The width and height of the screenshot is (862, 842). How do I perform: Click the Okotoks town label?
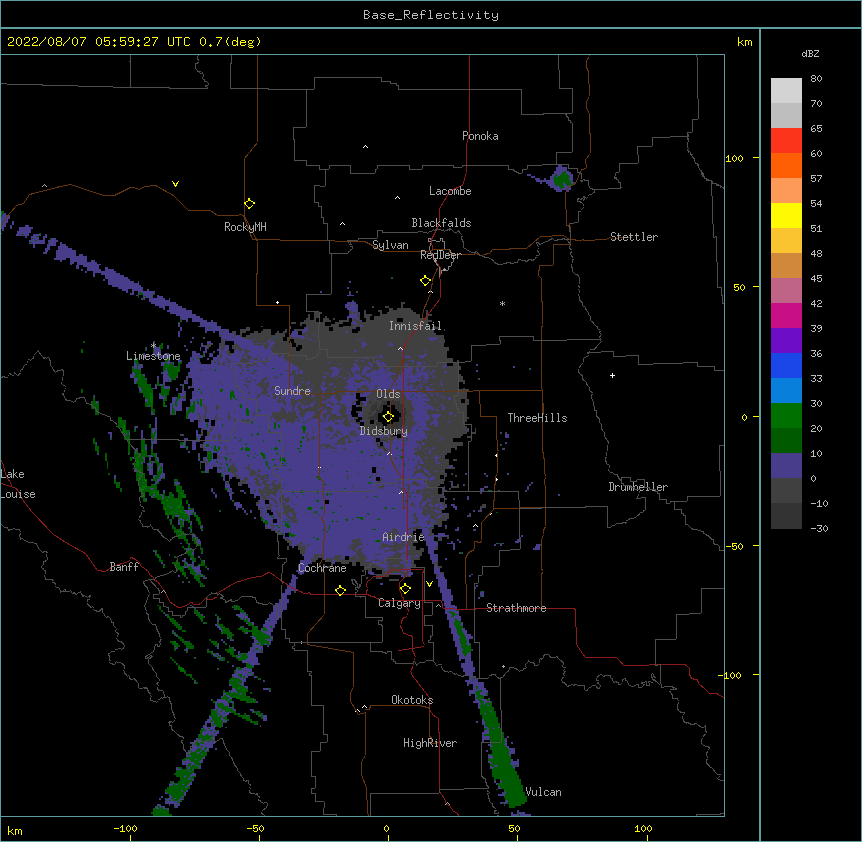point(412,700)
